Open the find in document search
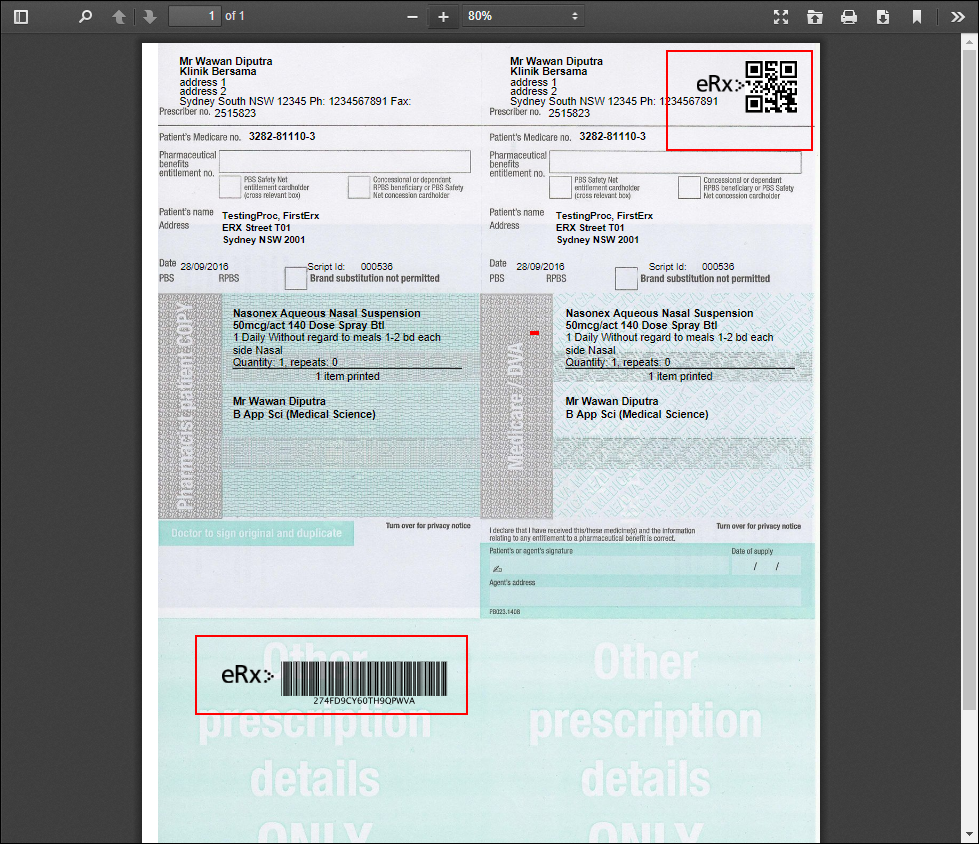The width and height of the screenshot is (979, 844). click(86, 17)
